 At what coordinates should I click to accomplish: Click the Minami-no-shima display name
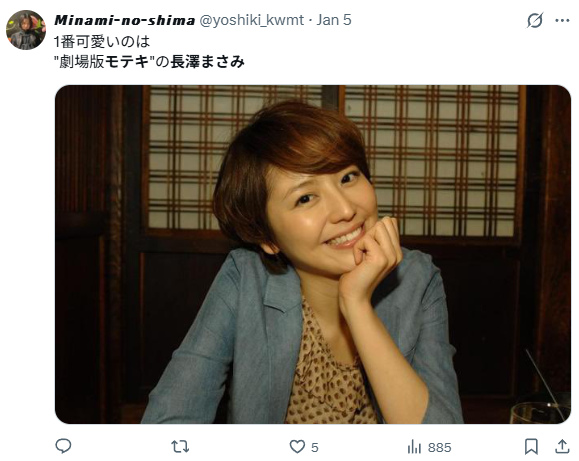124,20
